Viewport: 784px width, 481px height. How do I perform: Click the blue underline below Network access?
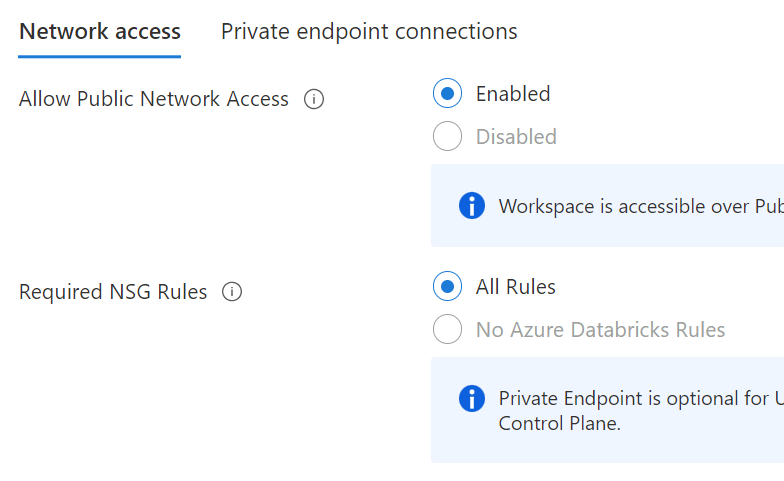point(100,57)
